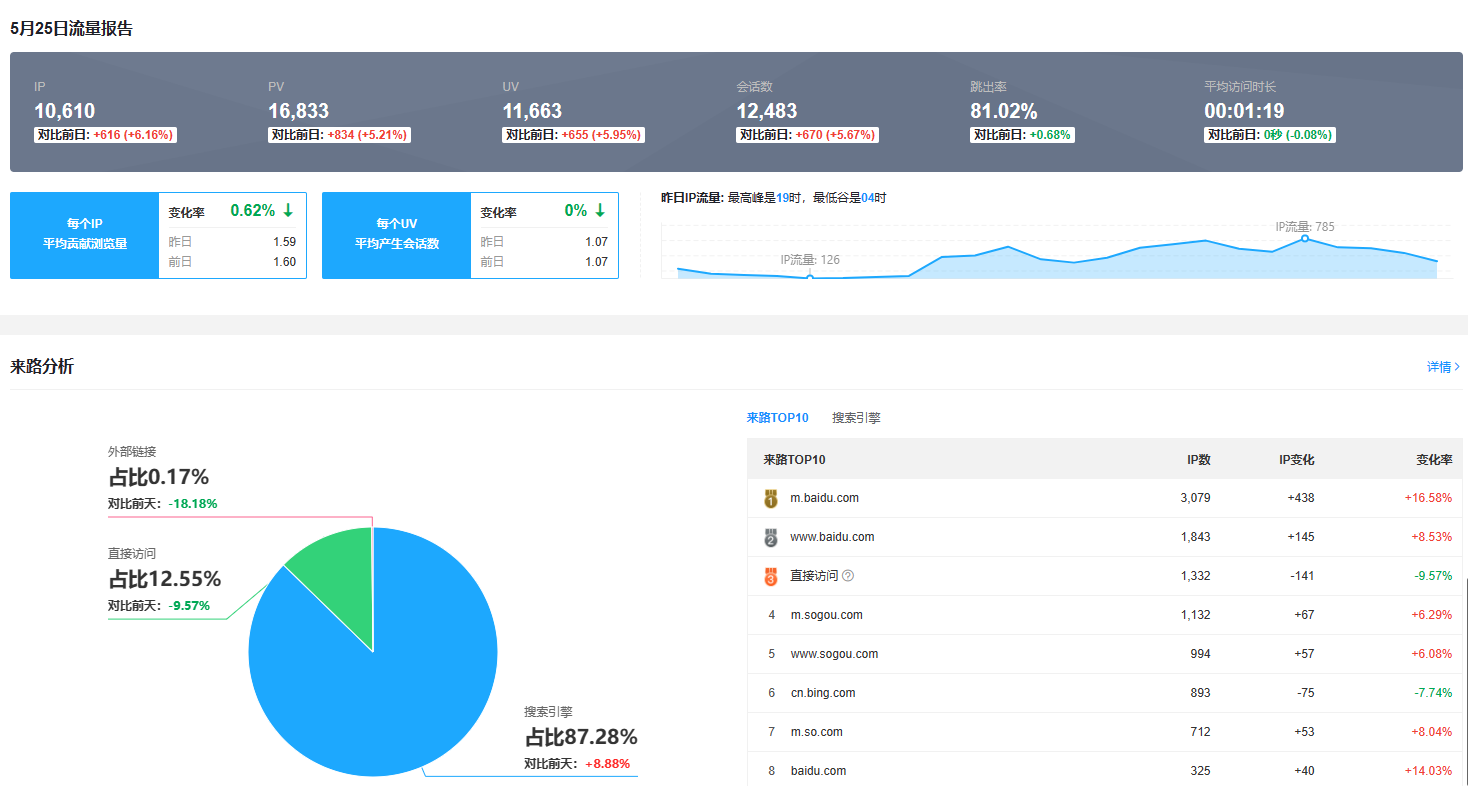Screen dimensions: 1468x786
Task: Click the help question icon next to 直接访问
Action: tap(848, 576)
